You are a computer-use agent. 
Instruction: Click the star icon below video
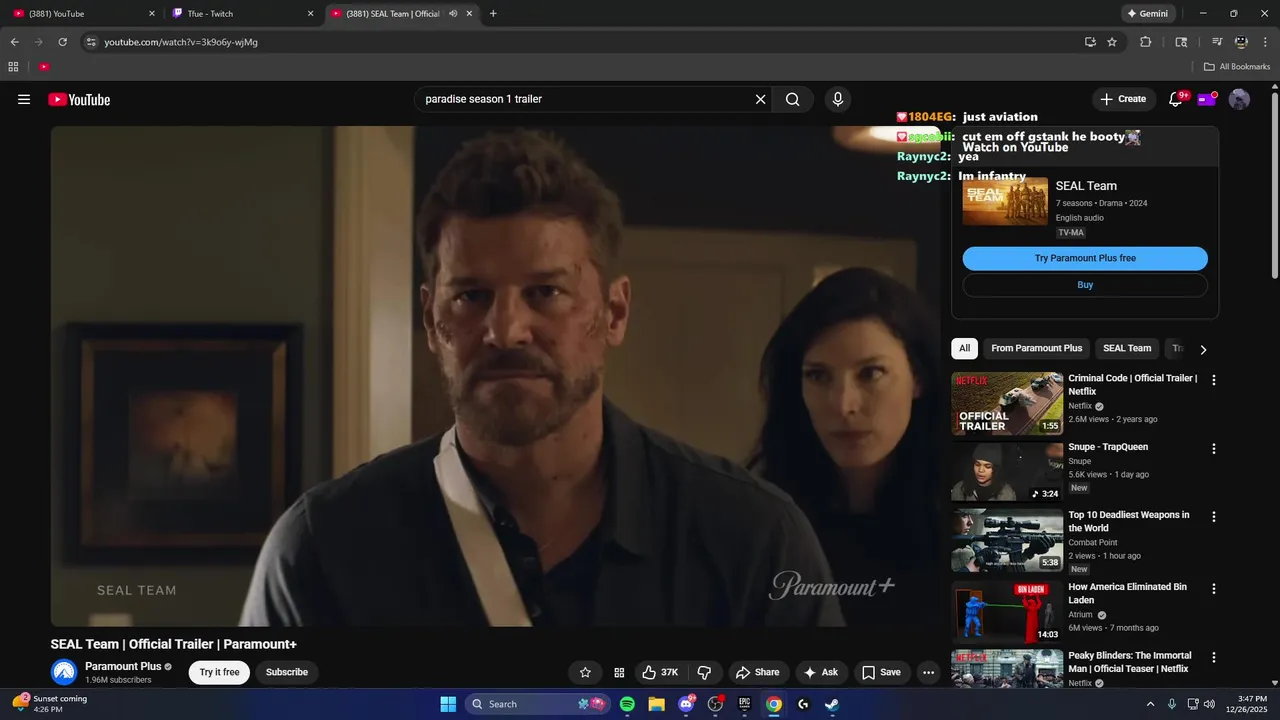coord(585,672)
